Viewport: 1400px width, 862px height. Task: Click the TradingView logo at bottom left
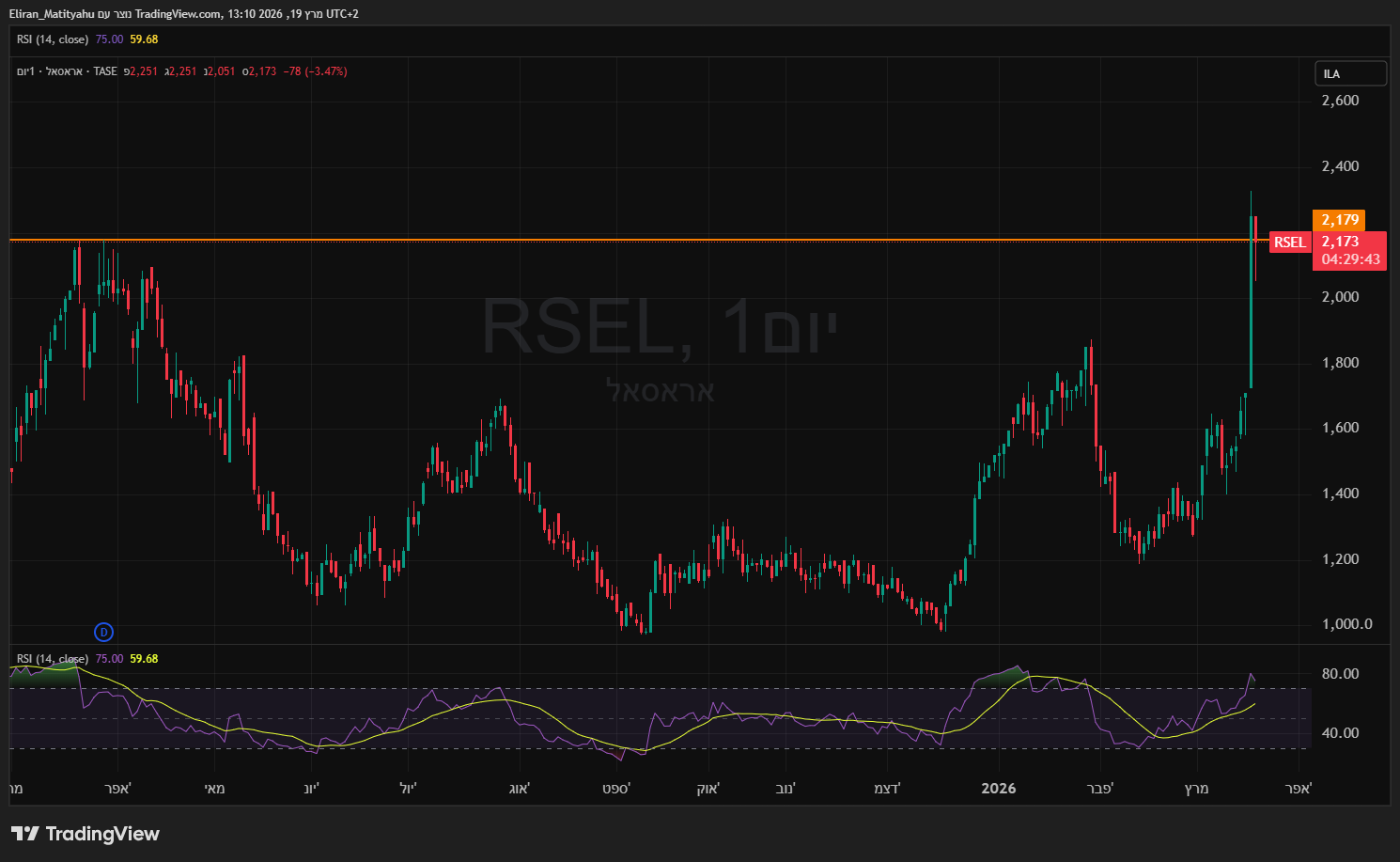tap(86, 834)
